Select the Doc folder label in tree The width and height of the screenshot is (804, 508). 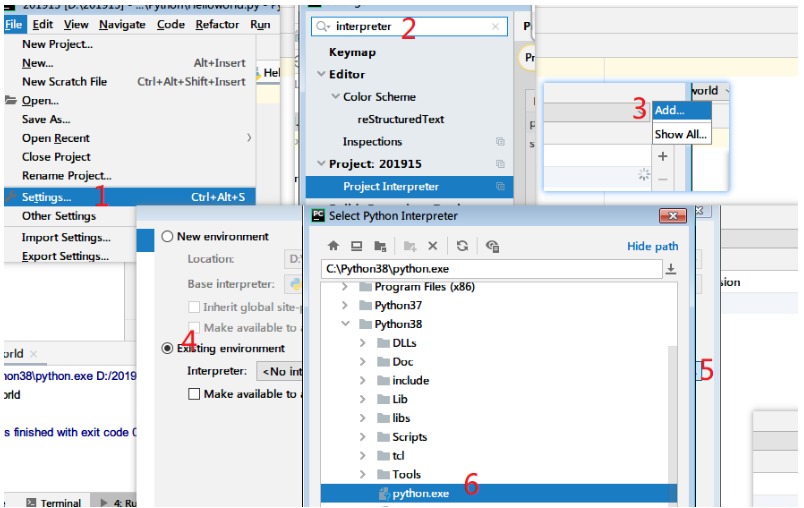click(403, 361)
